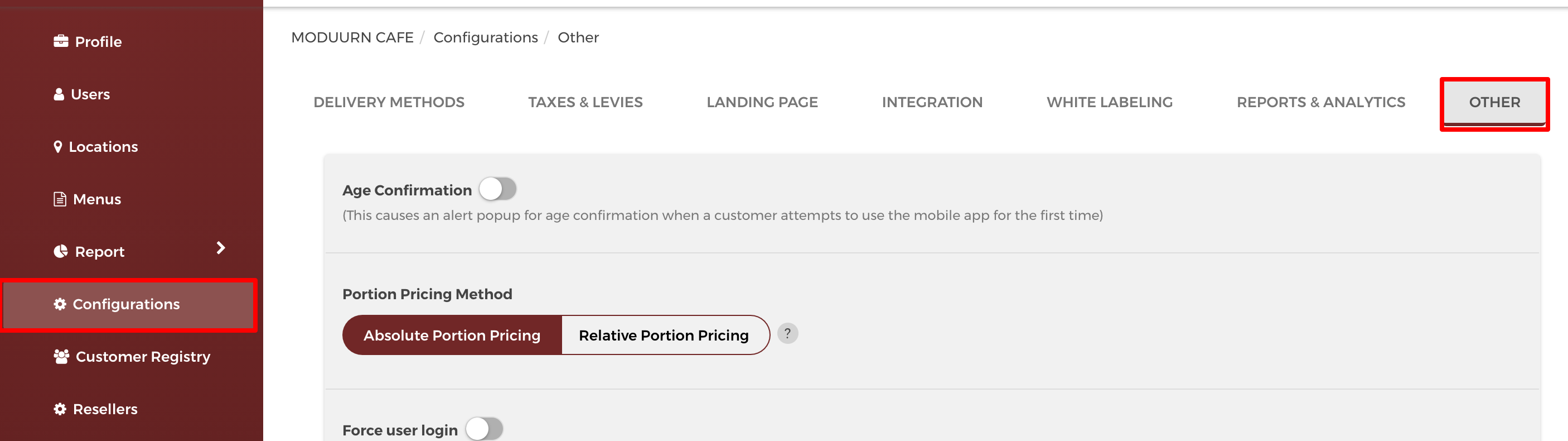Screen dimensions: 1568x441
Task: Enable the Age Confirmation toggle
Action: click(497, 189)
